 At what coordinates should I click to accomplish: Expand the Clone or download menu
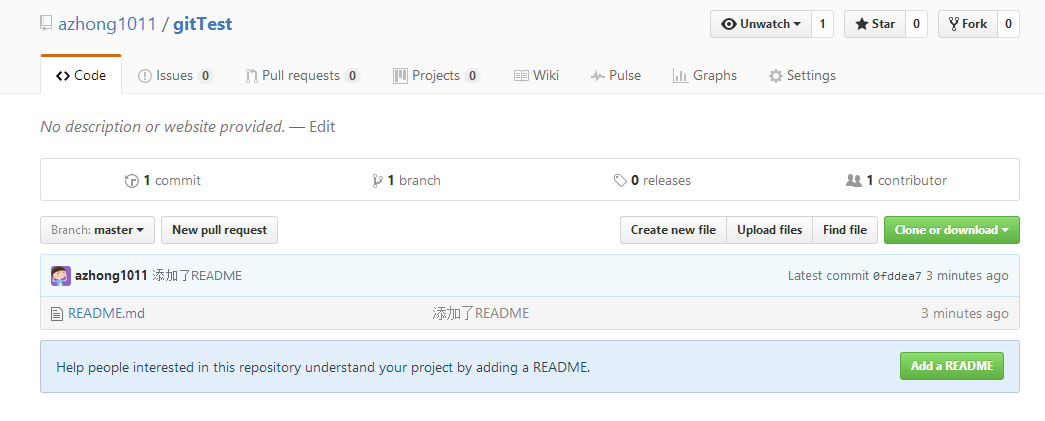pos(952,230)
